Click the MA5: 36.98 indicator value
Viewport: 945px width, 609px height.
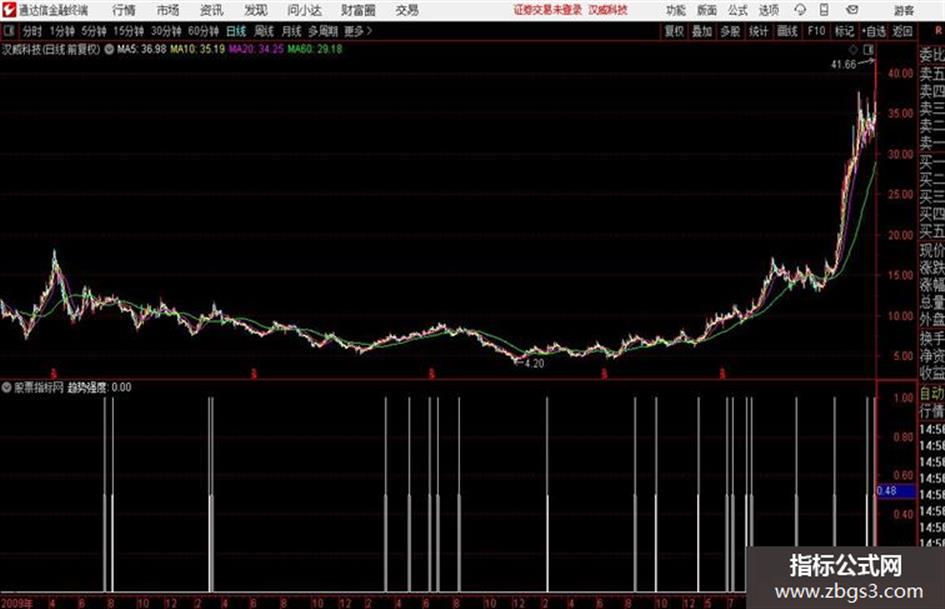[x=142, y=49]
